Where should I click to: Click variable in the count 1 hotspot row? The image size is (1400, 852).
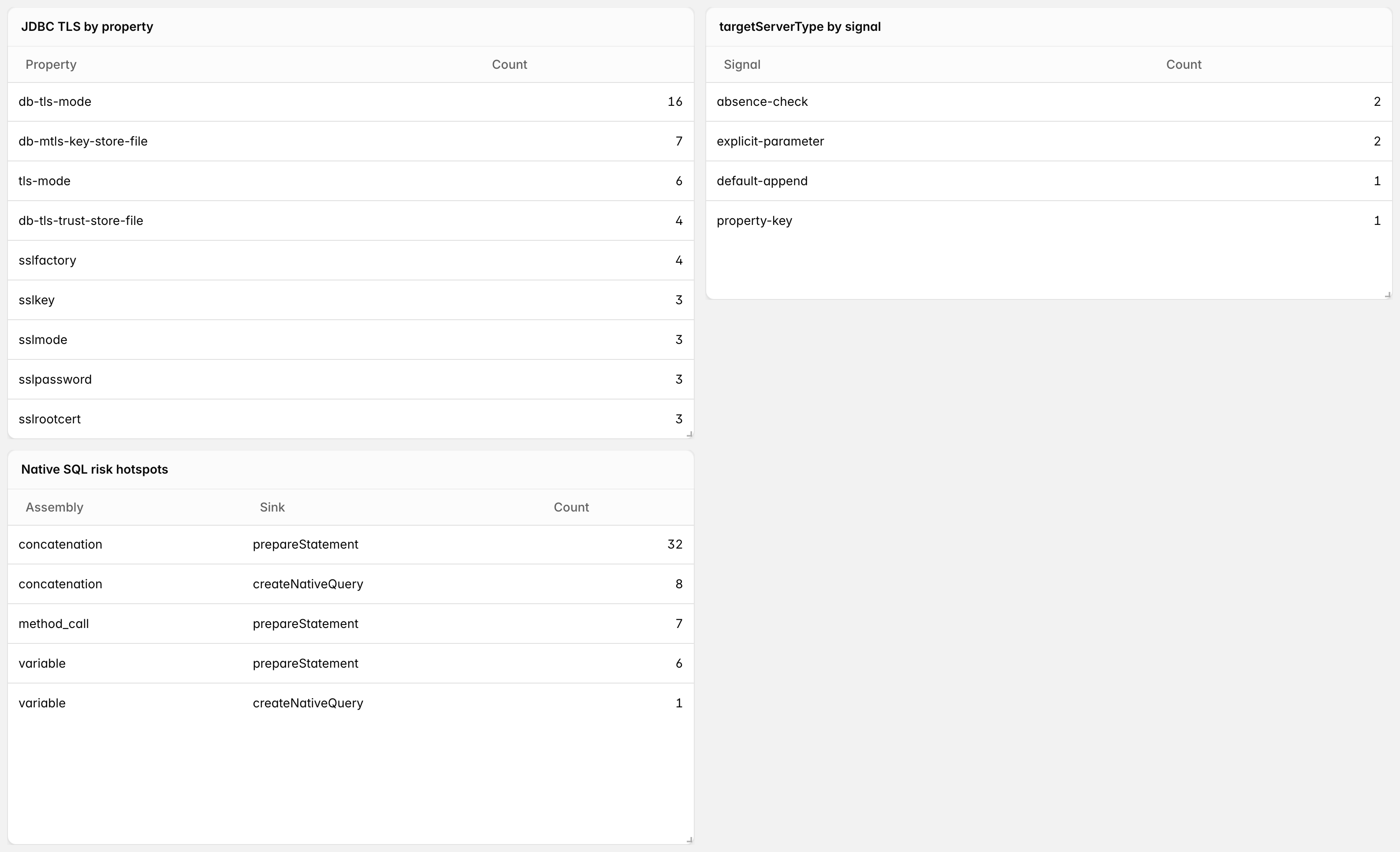(42, 703)
